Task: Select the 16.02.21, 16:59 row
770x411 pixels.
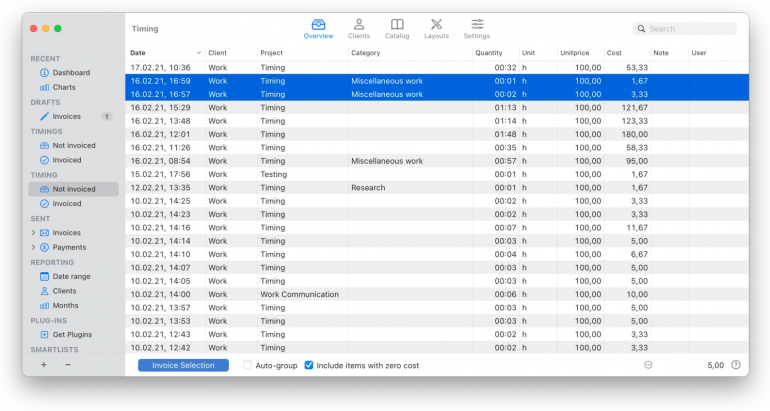Action: [437, 81]
